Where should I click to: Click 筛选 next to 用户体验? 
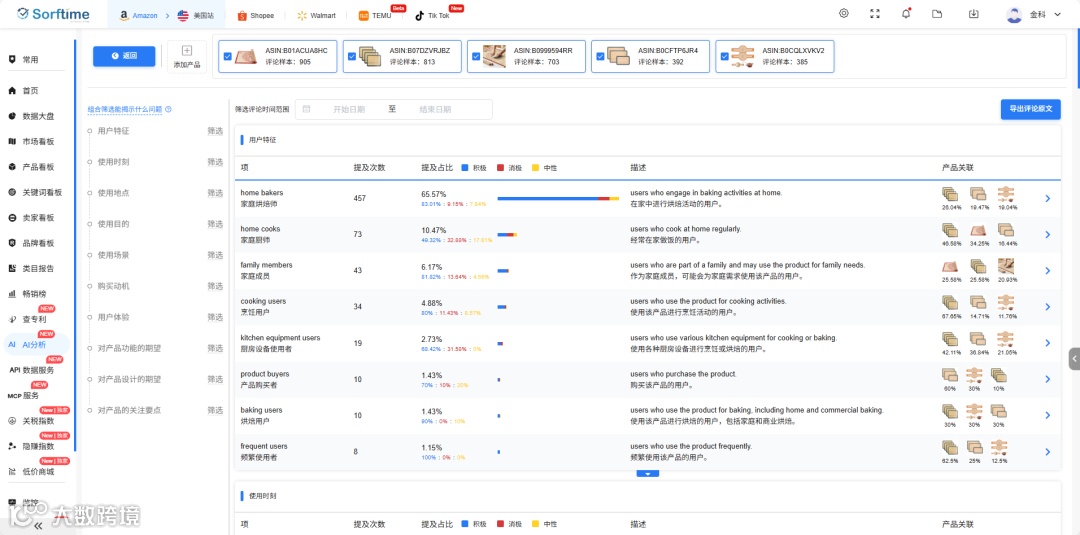click(216, 317)
